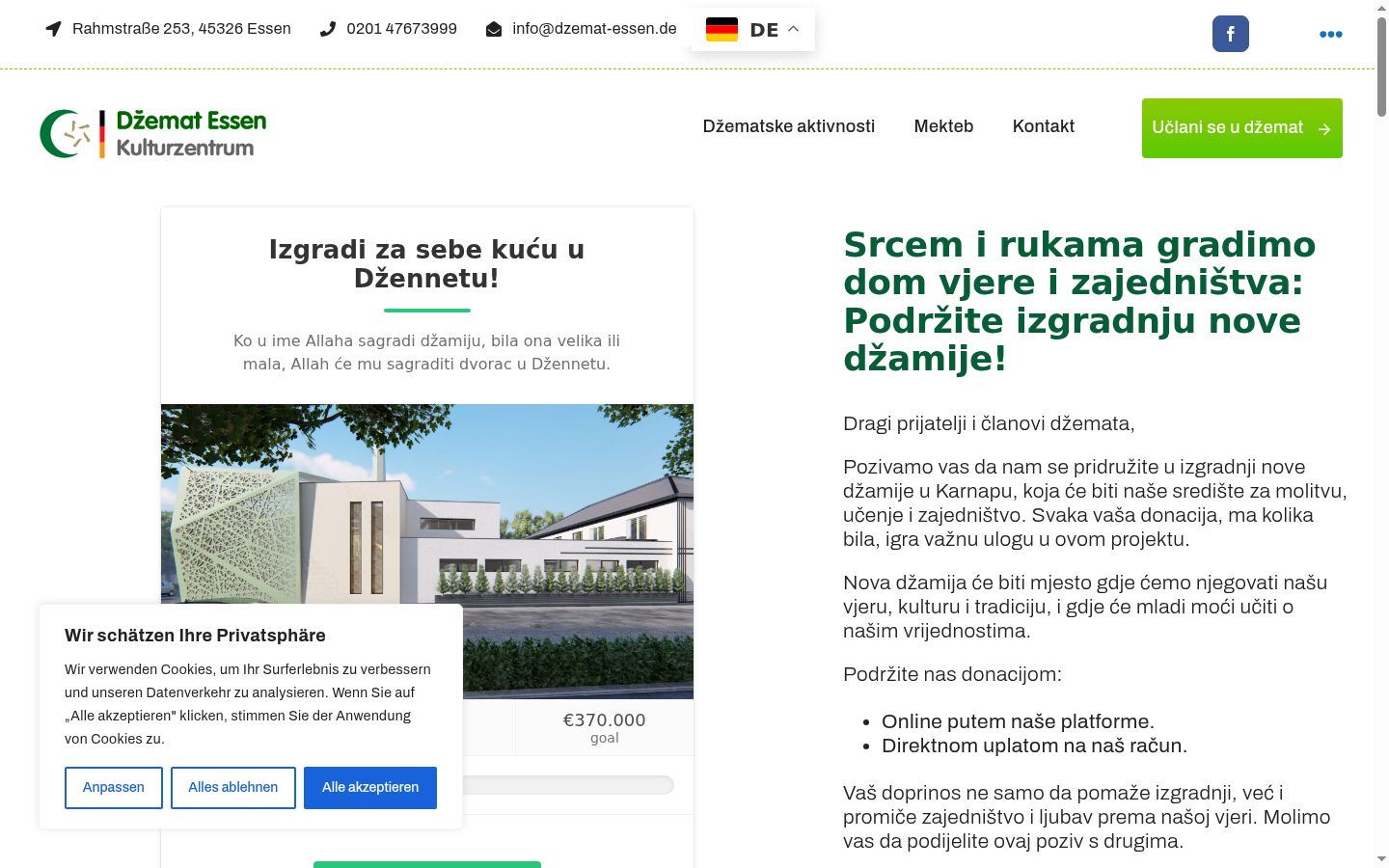Click the German flag icon
This screenshot has width=1389, height=868.
point(722,29)
